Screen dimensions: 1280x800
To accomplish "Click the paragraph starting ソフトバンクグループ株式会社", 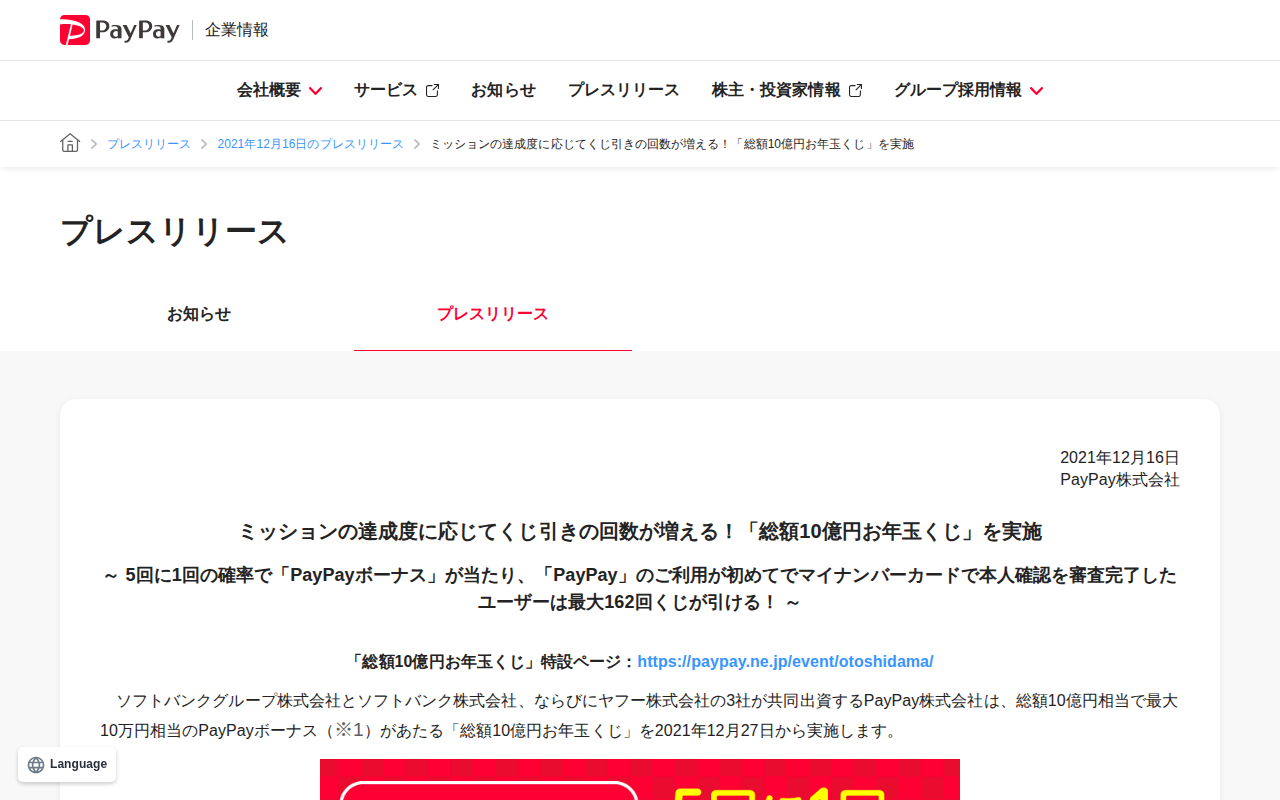I will pos(640,716).
